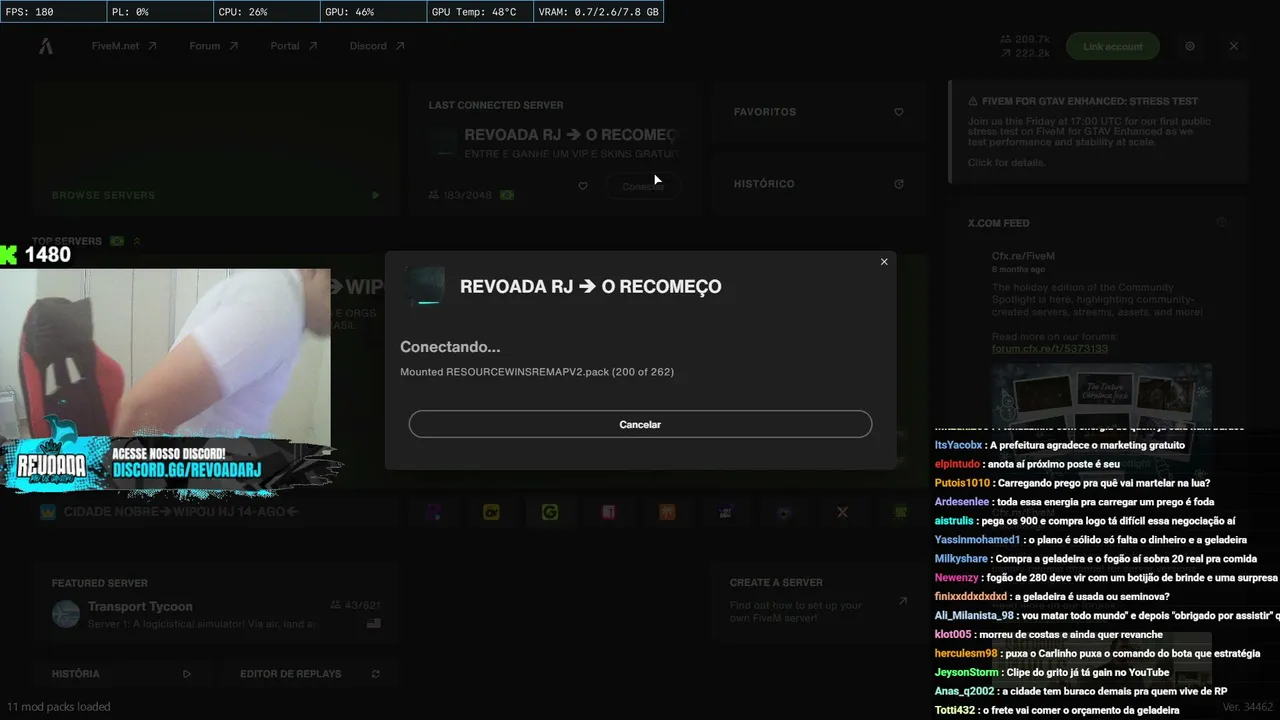
Task: Click the 11 mod packs loaded status
Action: pos(59,707)
